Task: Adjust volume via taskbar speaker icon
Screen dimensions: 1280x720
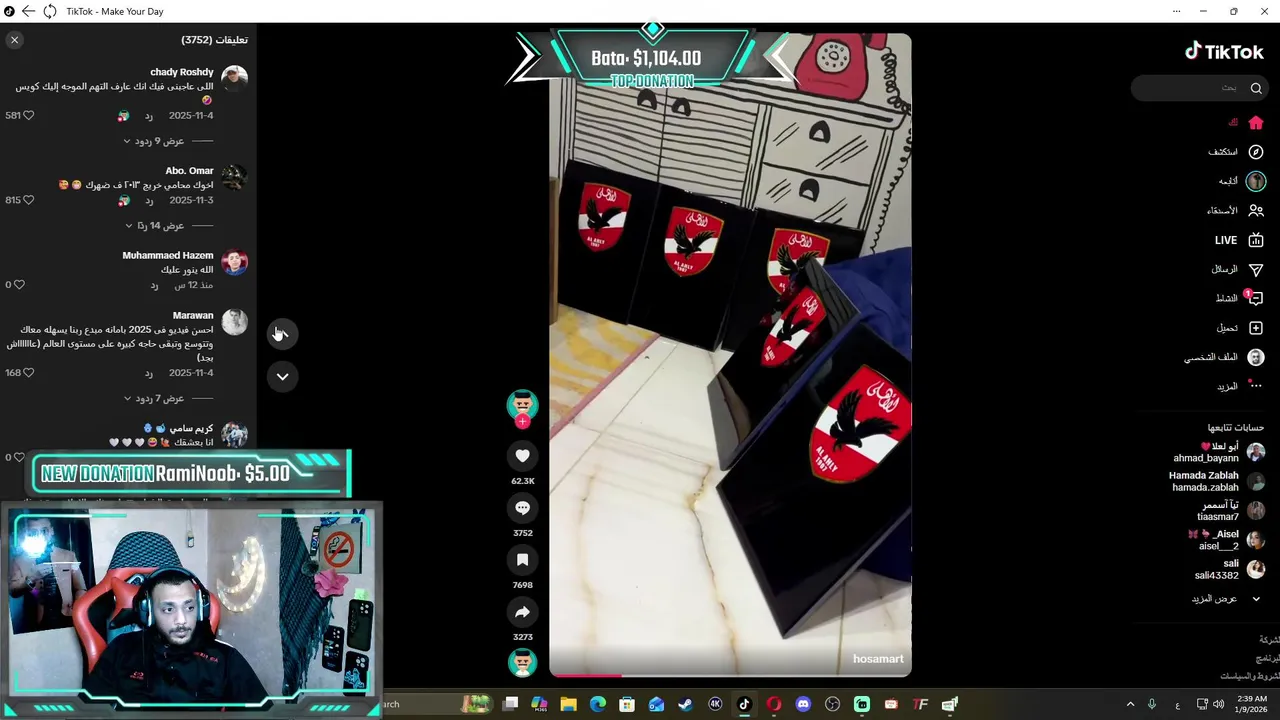Action: (1218, 704)
